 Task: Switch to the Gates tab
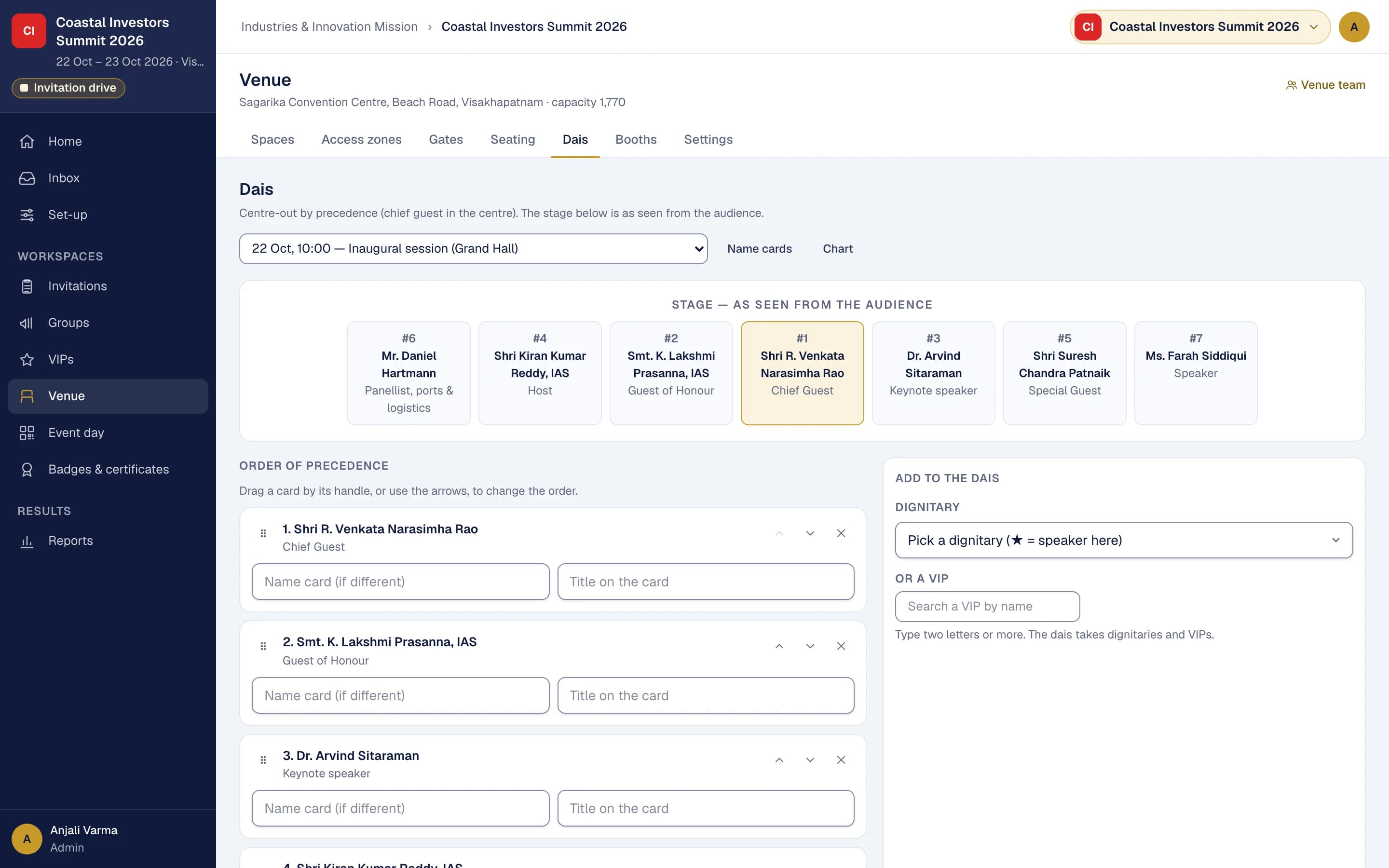pos(446,139)
